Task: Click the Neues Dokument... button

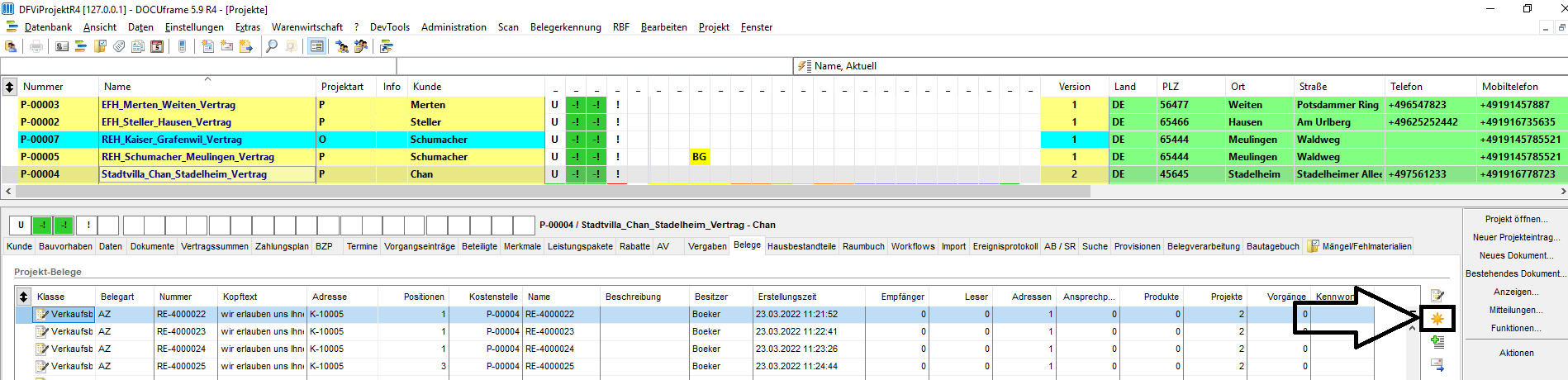Action: (1516, 255)
